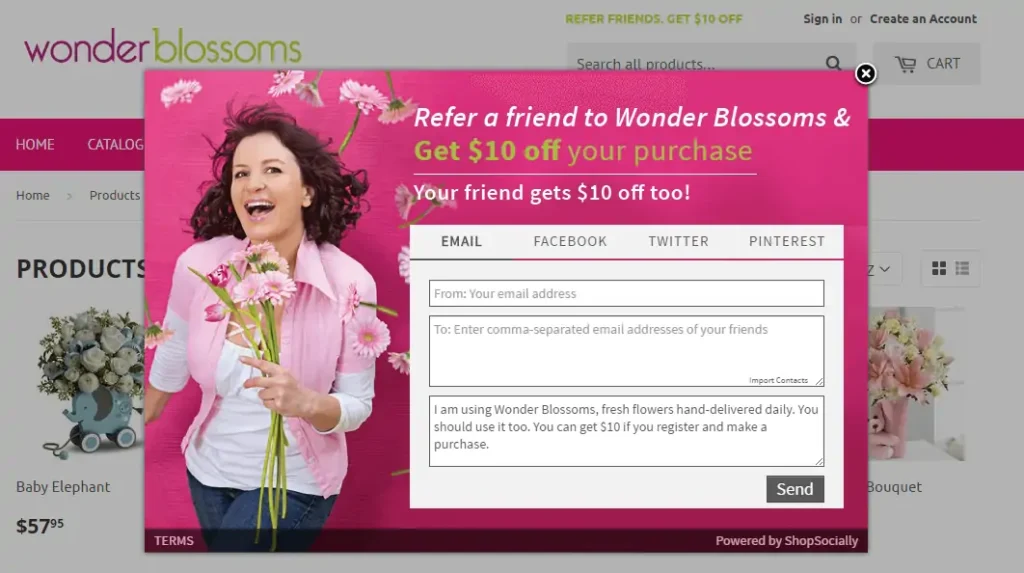Click the Sign in link
This screenshot has width=1024, height=573.
coord(822,19)
